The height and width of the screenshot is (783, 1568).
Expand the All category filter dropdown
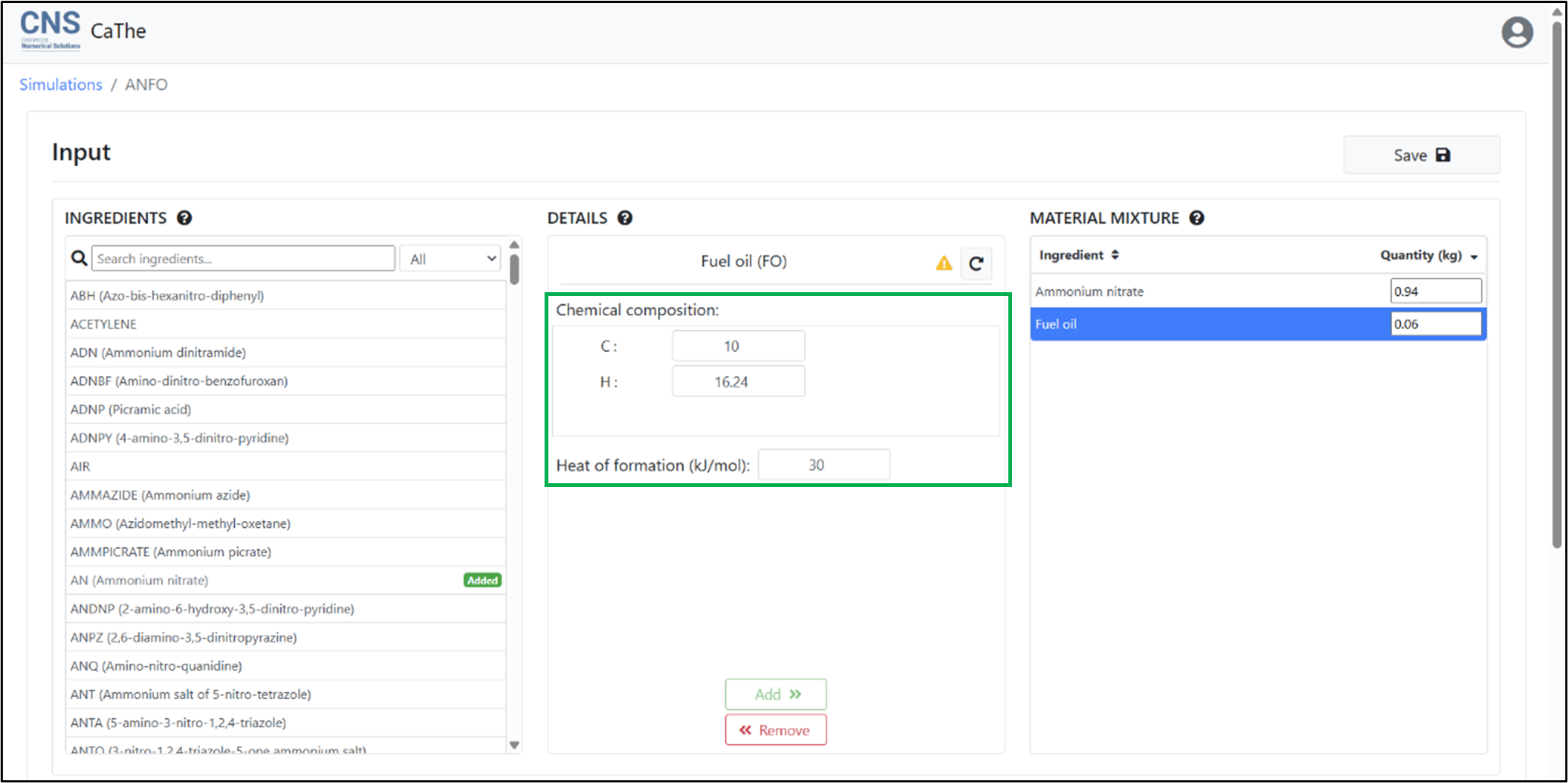click(x=452, y=259)
